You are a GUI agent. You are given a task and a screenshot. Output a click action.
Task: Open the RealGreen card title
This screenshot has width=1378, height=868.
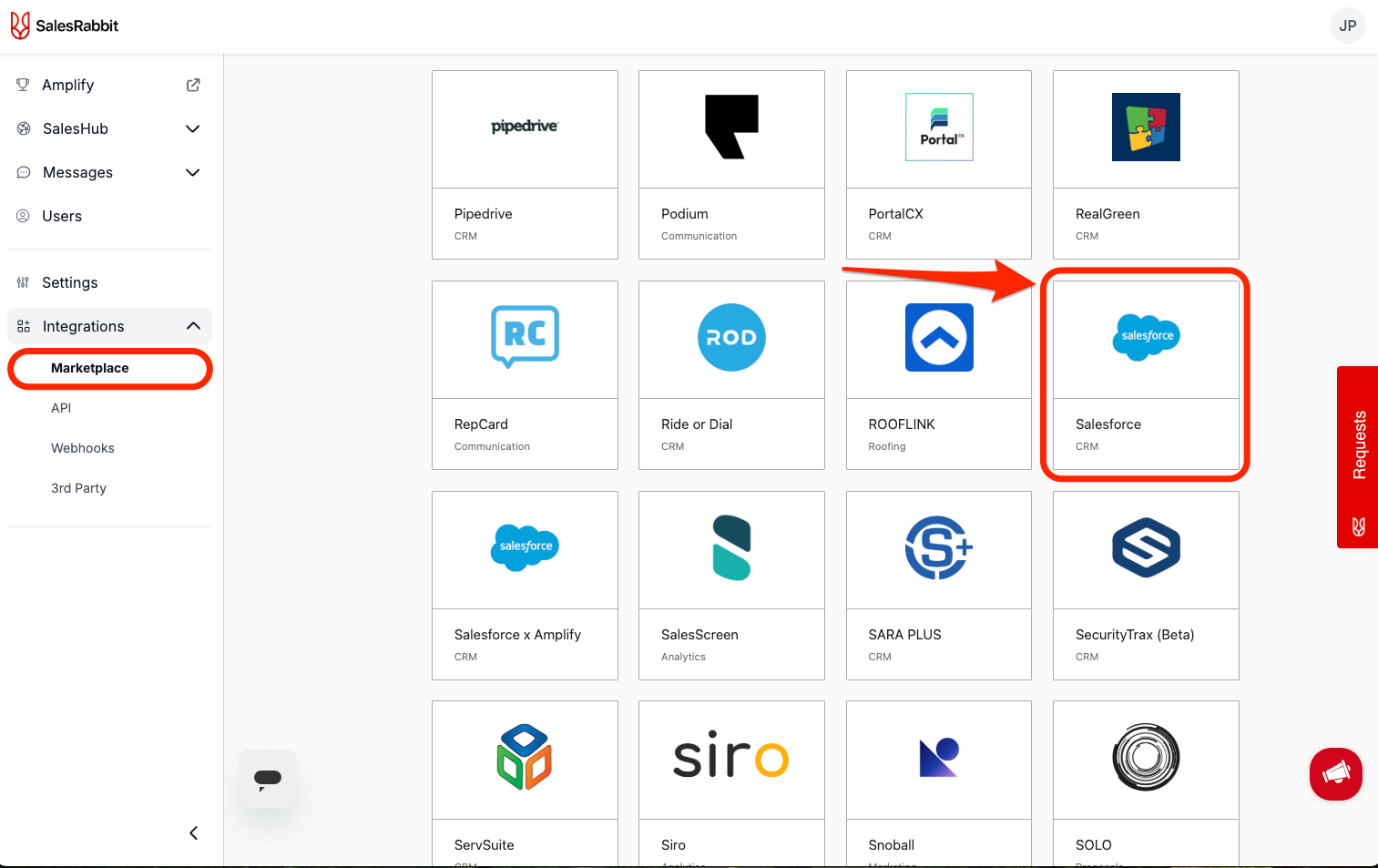1108,214
